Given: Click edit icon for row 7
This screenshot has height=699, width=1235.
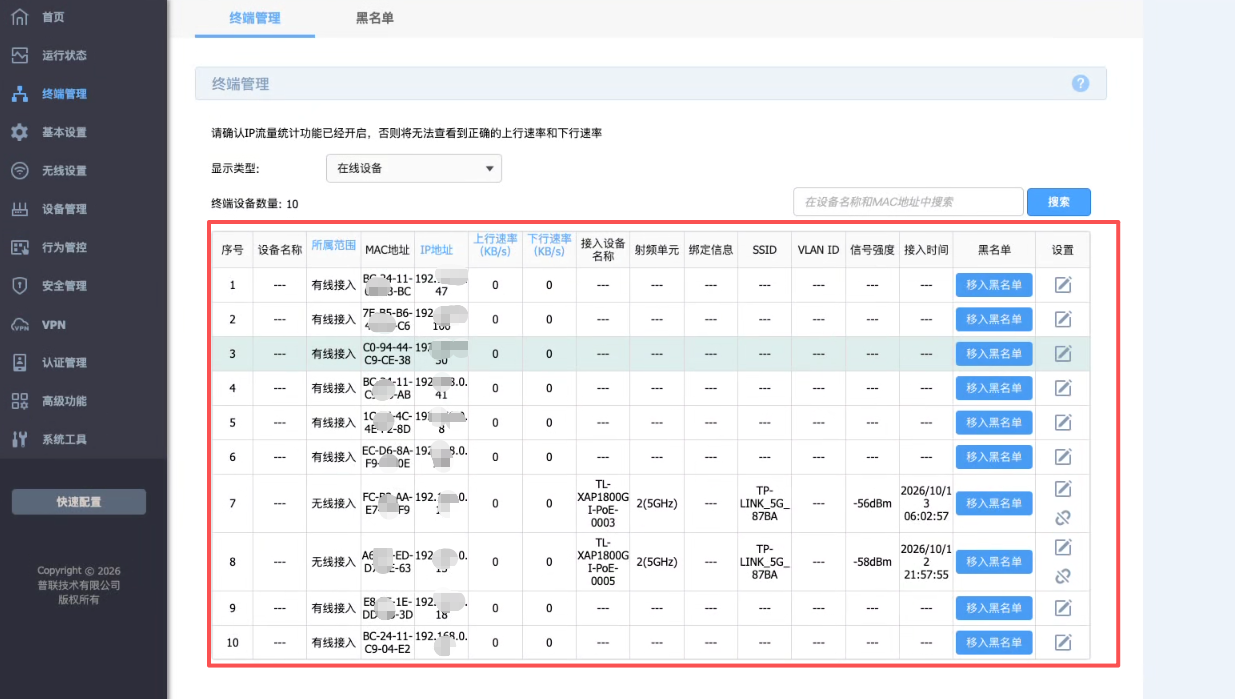Looking at the screenshot, I should coord(1063,489).
